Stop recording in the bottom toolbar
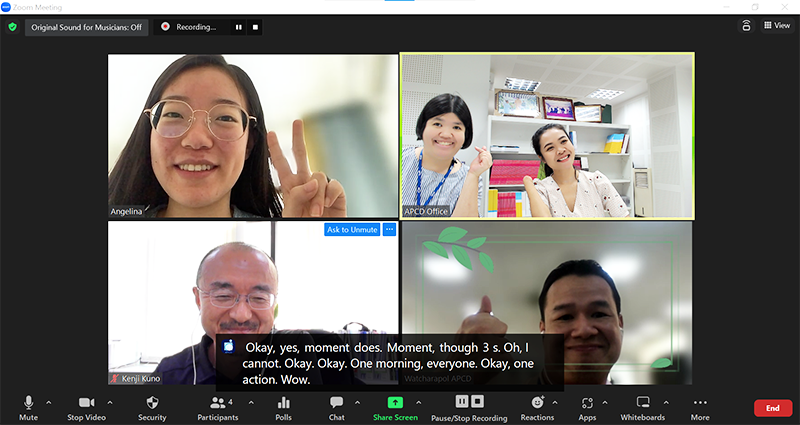This screenshot has width=800, height=425. 477,402
